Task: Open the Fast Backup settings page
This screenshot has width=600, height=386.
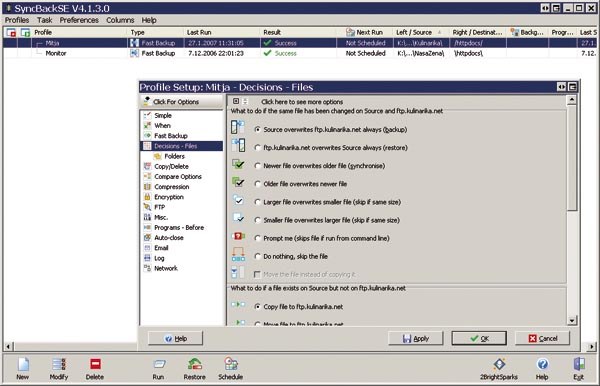Action: pos(171,136)
